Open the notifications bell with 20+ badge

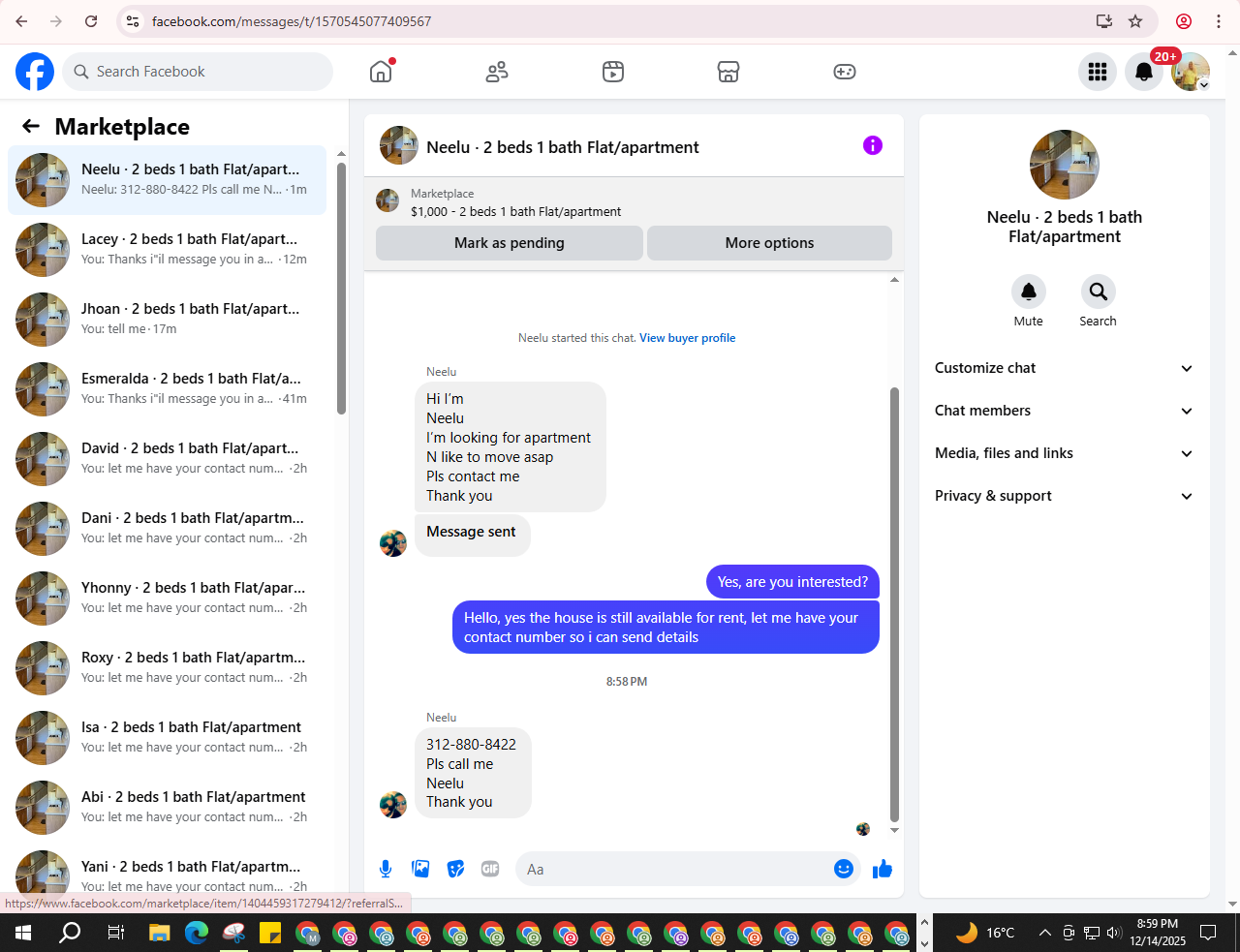tap(1144, 72)
